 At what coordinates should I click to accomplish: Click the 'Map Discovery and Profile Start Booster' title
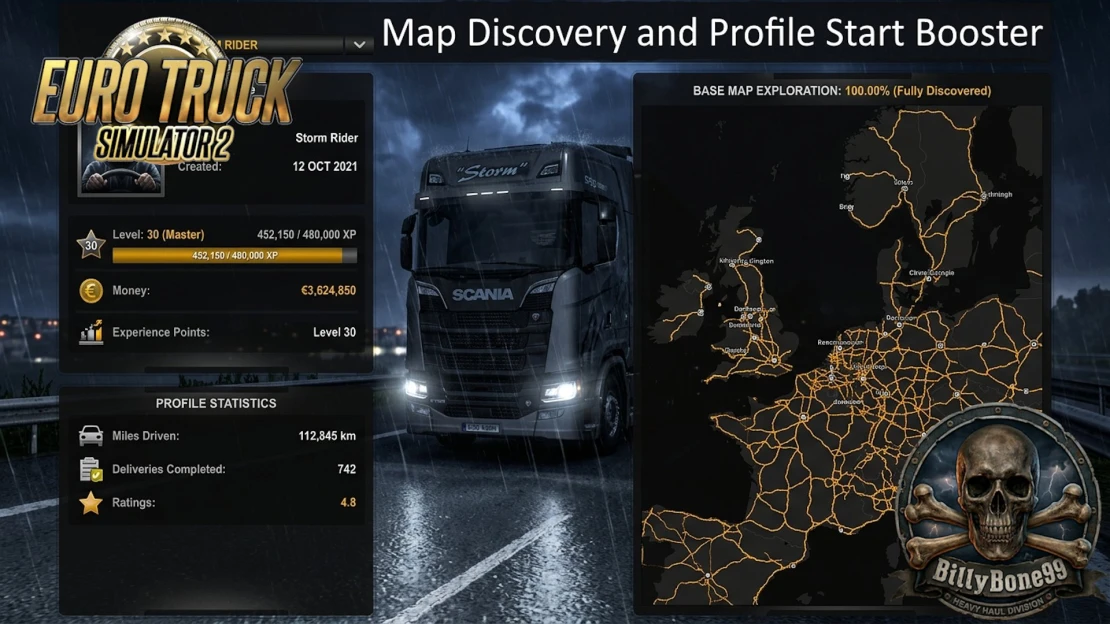pyautogui.click(x=712, y=33)
